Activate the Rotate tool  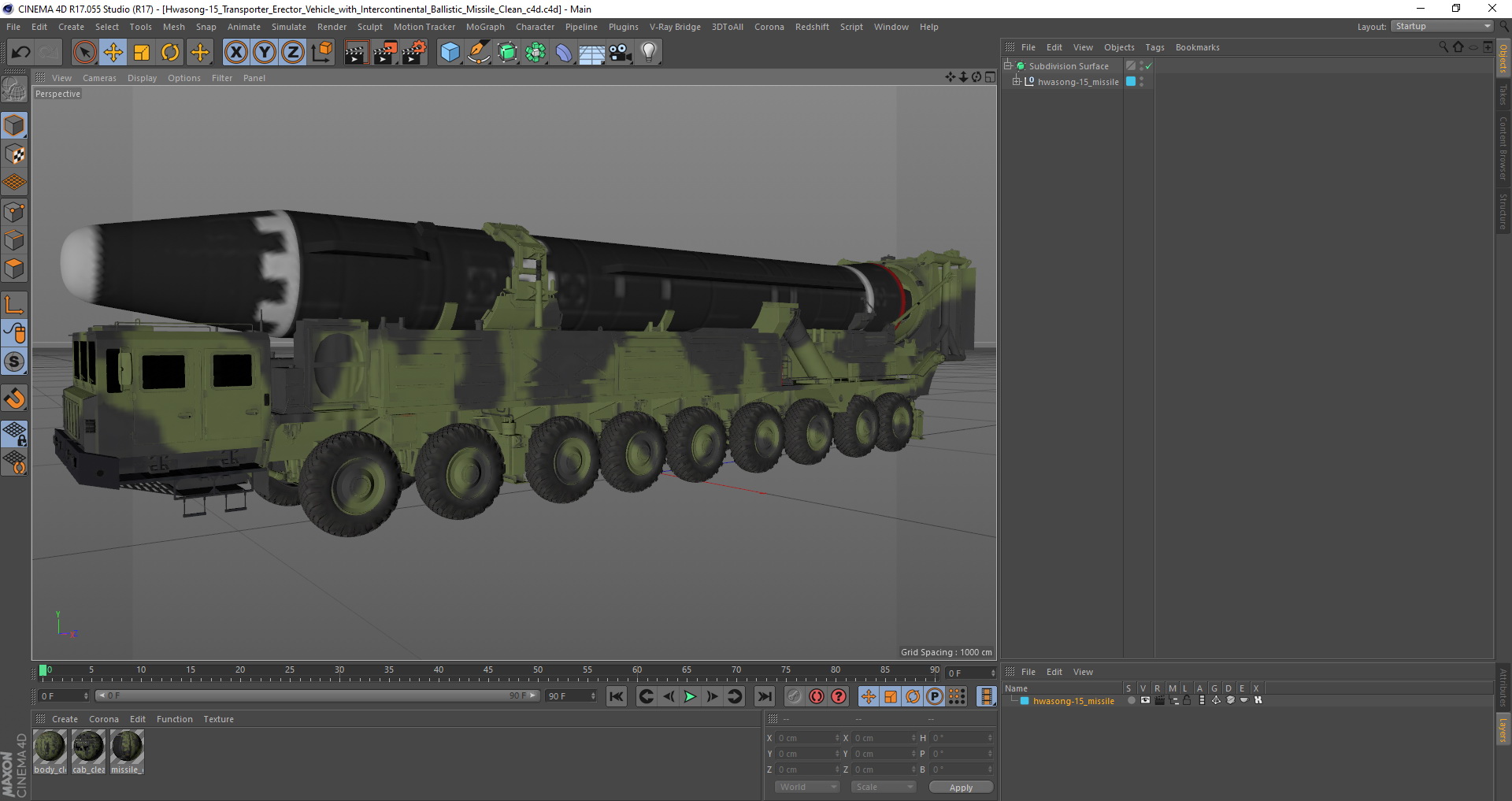point(170,53)
